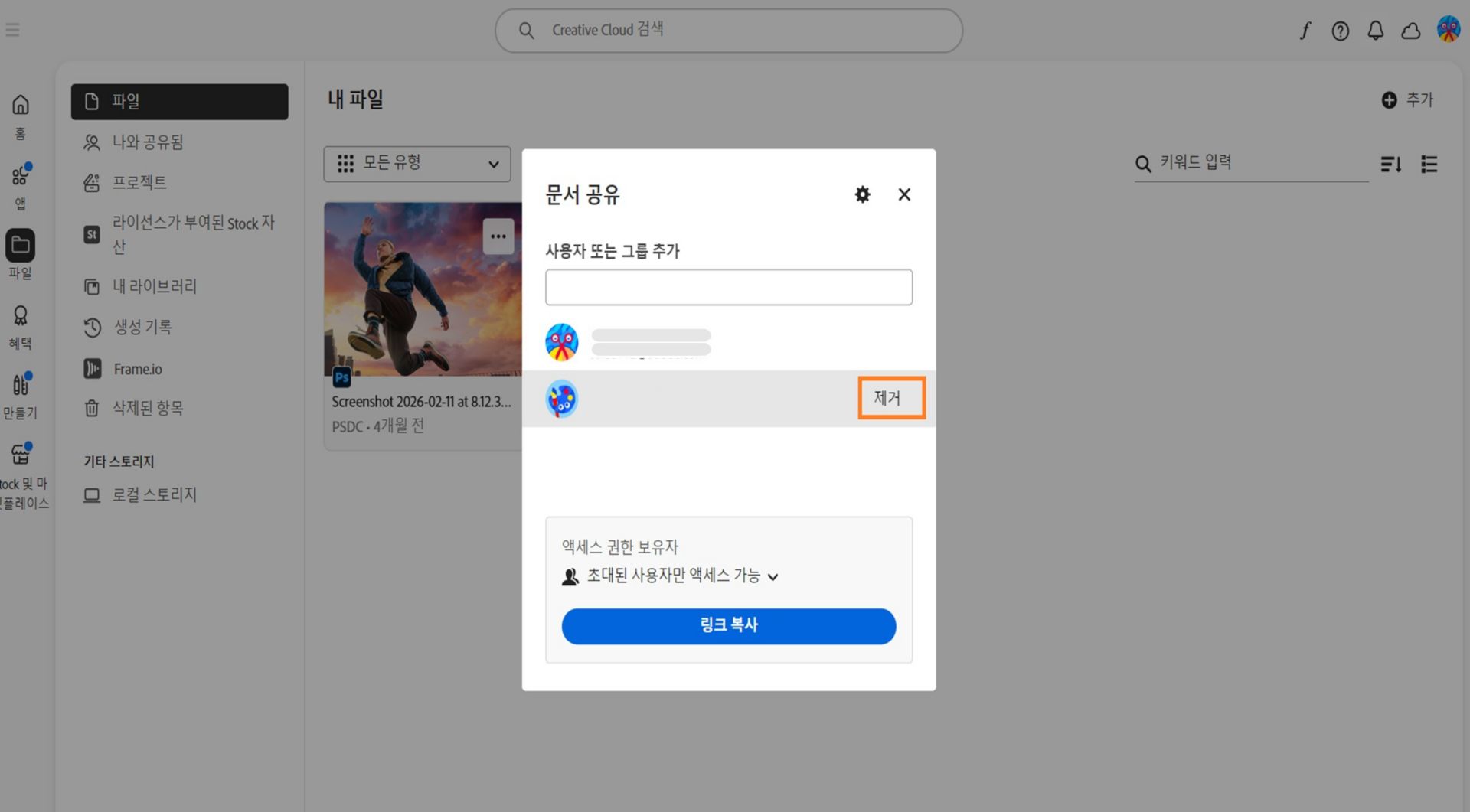The height and width of the screenshot is (812, 1470).
Task: Open 혜택 in the left rail
Action: (x=21, y=327)
